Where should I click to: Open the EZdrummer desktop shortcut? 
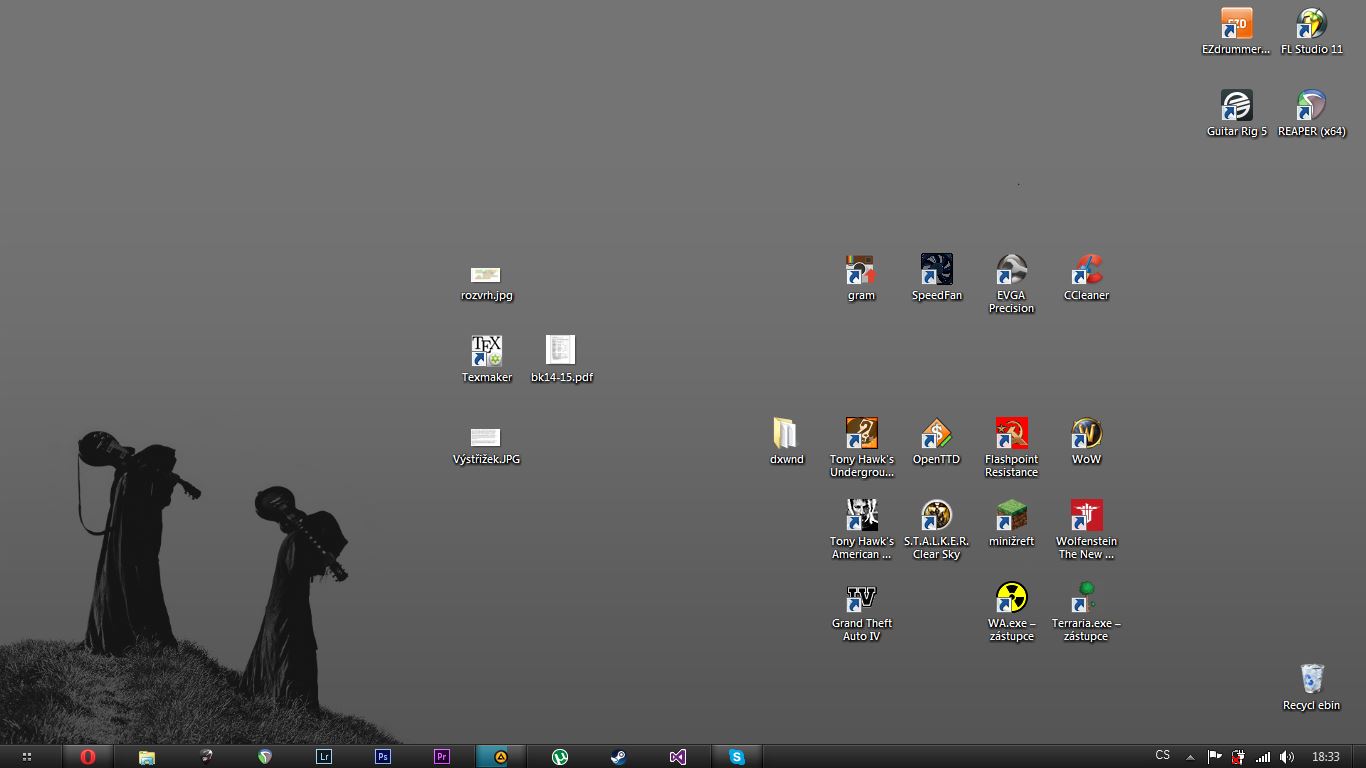(x=1236, y=31)
